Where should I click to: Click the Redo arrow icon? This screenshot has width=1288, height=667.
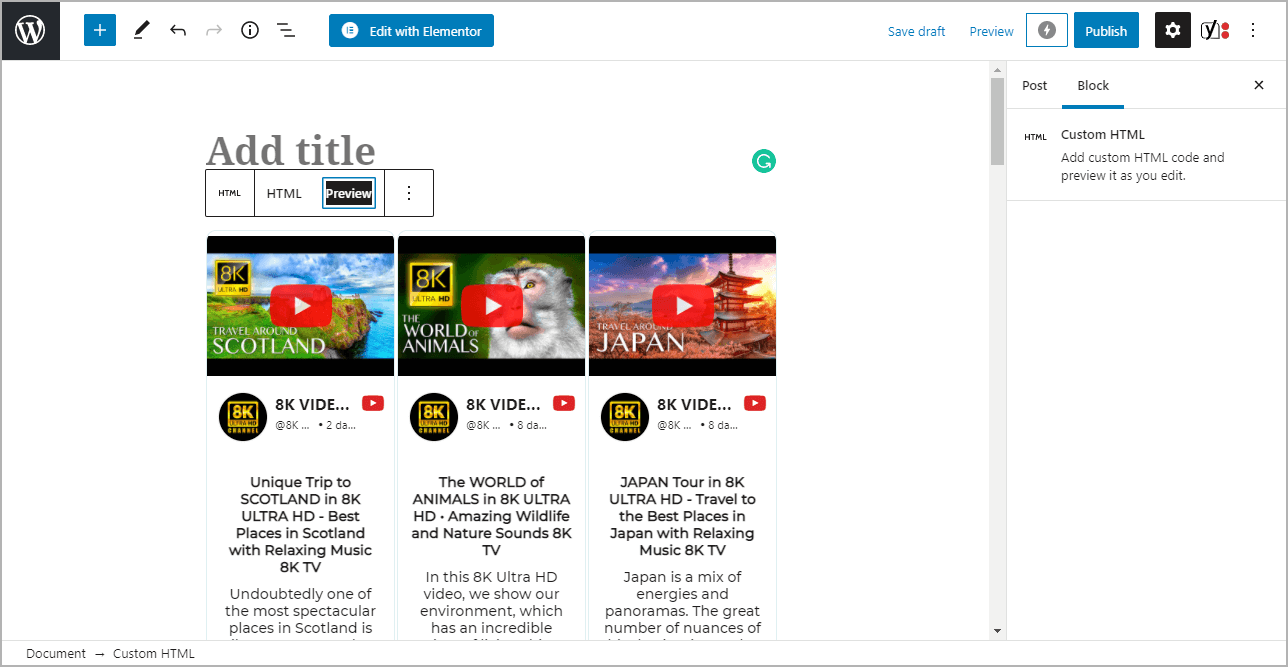(213, 30)
